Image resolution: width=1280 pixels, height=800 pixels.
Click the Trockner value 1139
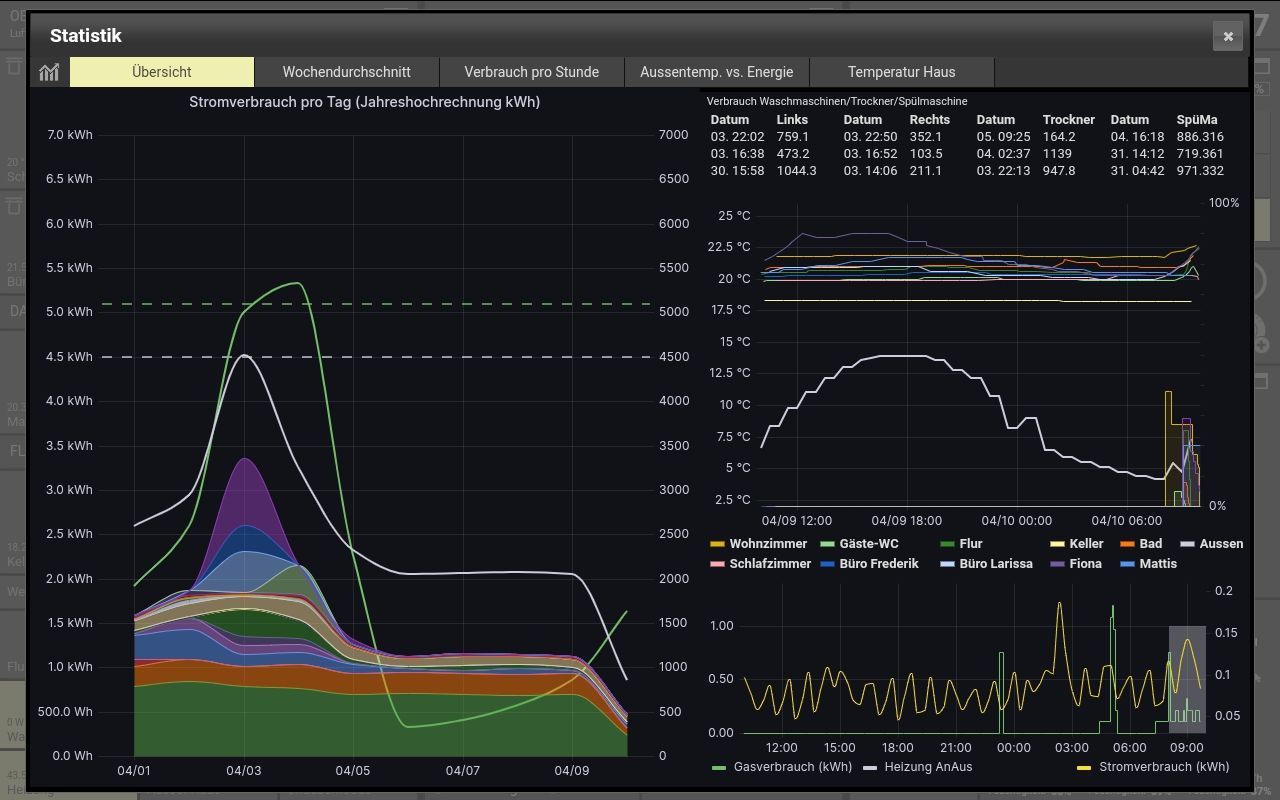[x=1057, y=154]
